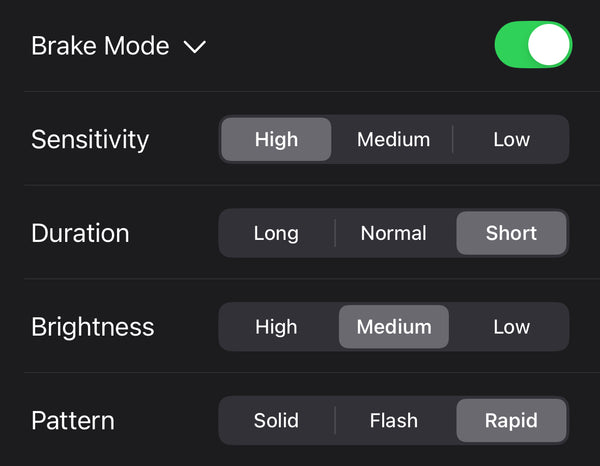Select Low under Brightness
This screenshot has width=600, height=466.
511,327
